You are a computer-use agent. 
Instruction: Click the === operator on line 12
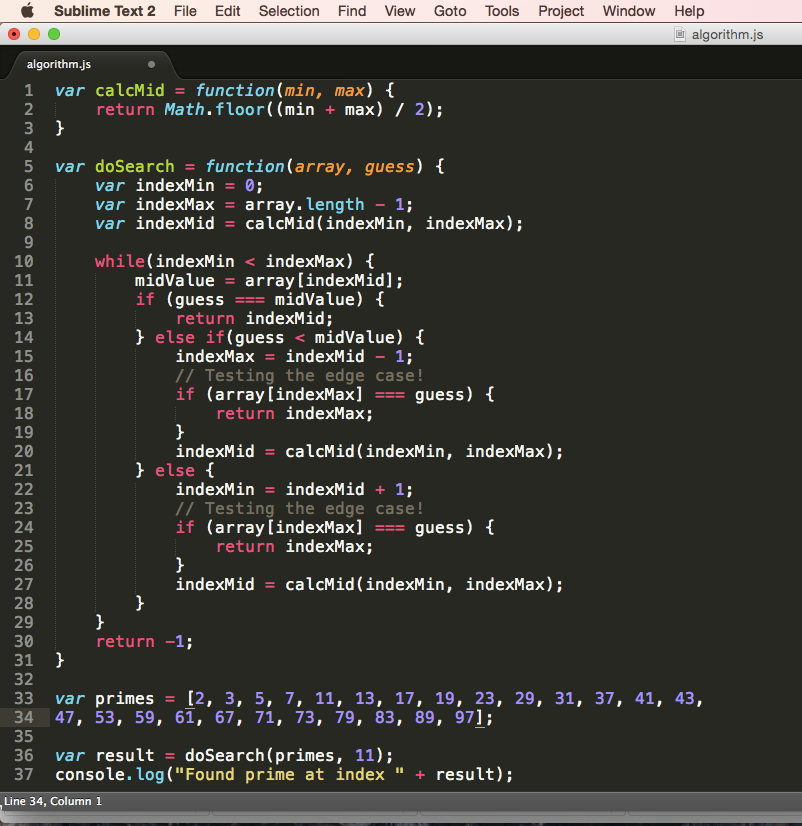pyautogui.click(x=250, y=299)
